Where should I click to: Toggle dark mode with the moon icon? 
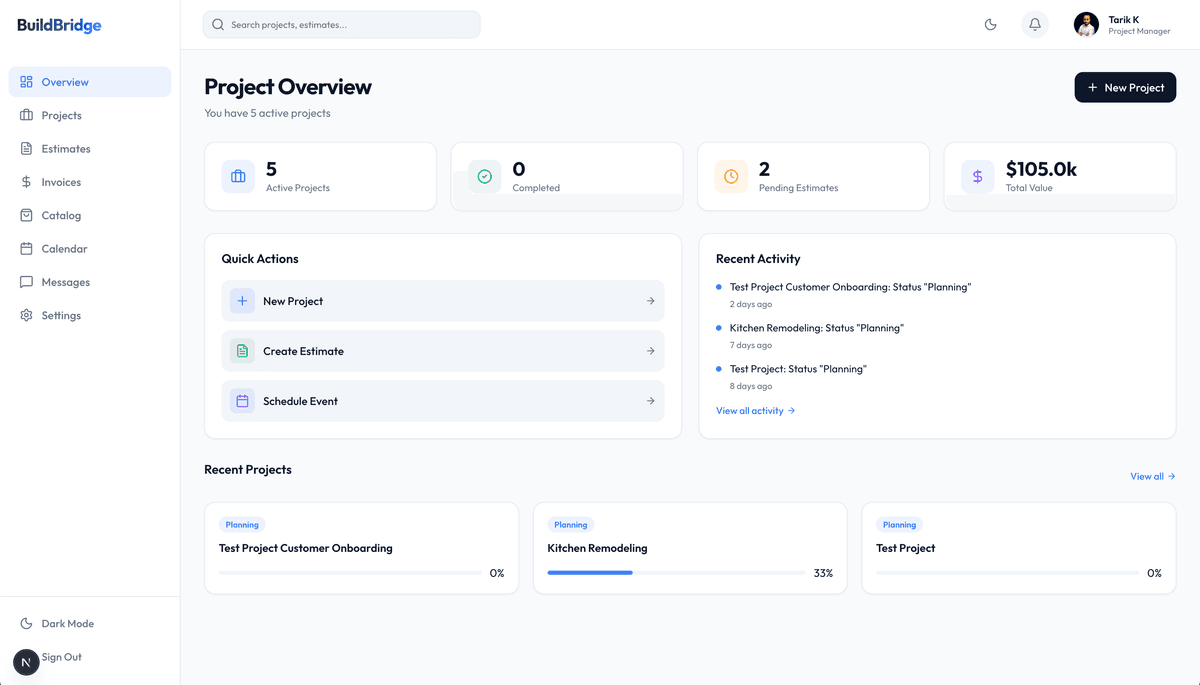(x=990, y=24)
